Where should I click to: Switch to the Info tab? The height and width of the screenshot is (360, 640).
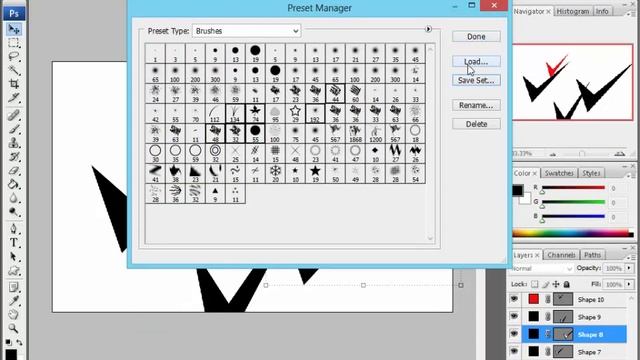[602, 11]
